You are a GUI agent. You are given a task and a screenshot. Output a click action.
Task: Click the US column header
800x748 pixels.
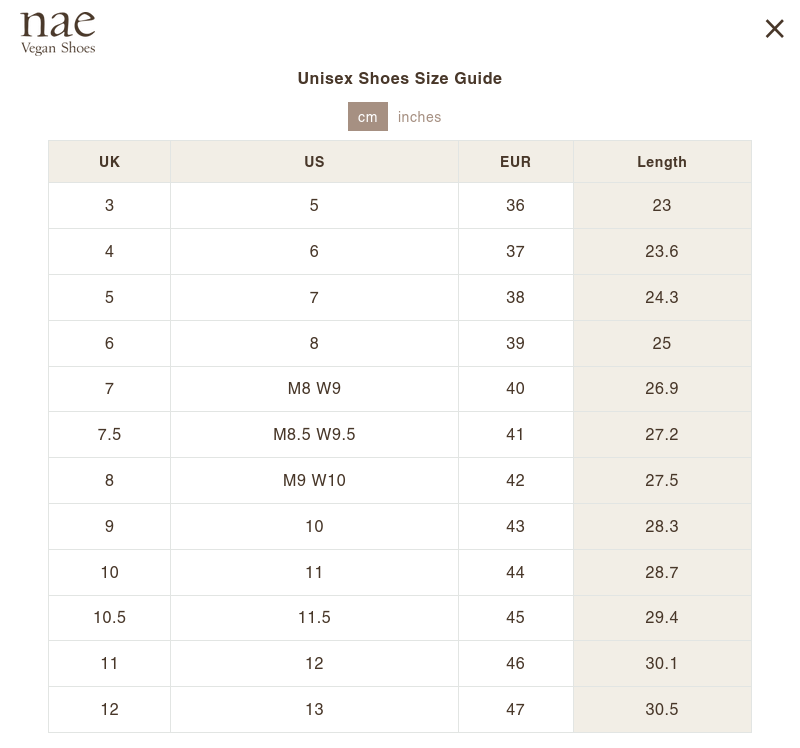314,162
